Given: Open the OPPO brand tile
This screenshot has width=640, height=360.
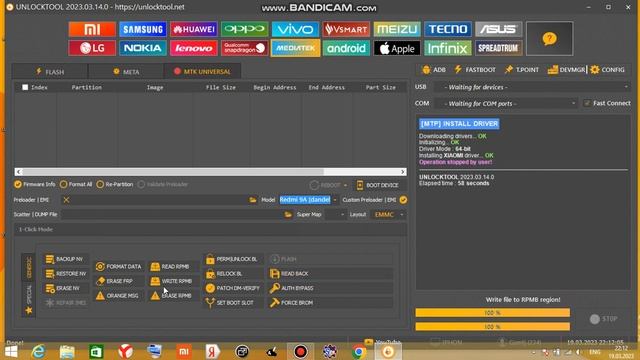Looking at the screenshot, I should (244, 29).
